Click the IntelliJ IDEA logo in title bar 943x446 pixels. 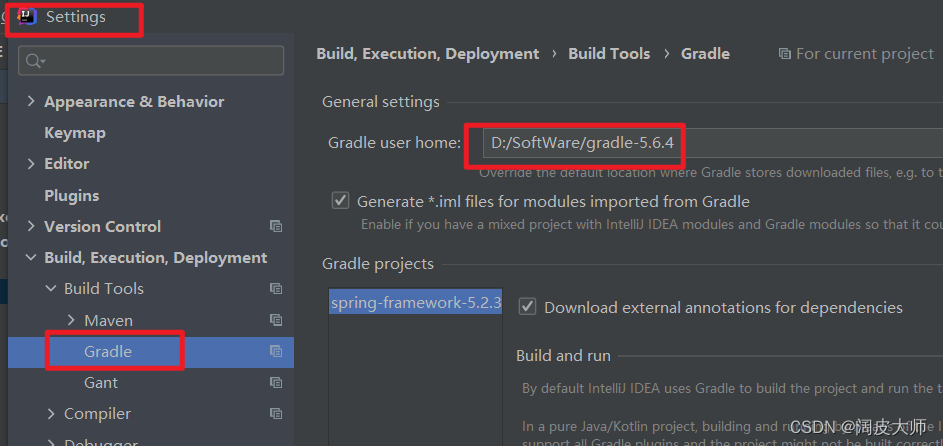(x=27, y=17)
